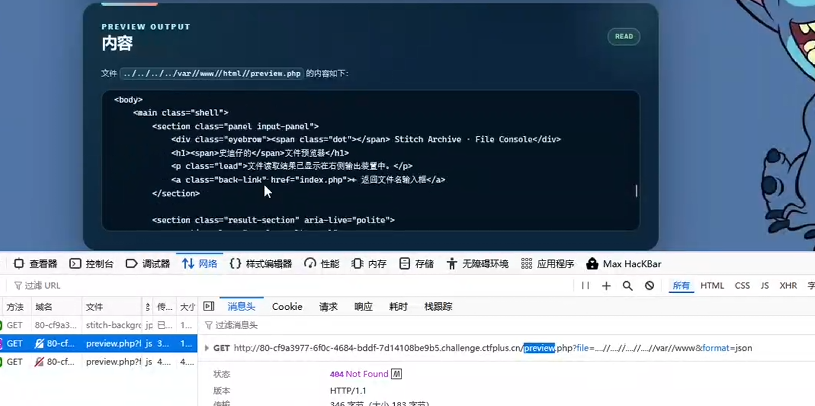Open the Cookie detail tab
This screenshot has height=406, width=815.
coord(287,306)
